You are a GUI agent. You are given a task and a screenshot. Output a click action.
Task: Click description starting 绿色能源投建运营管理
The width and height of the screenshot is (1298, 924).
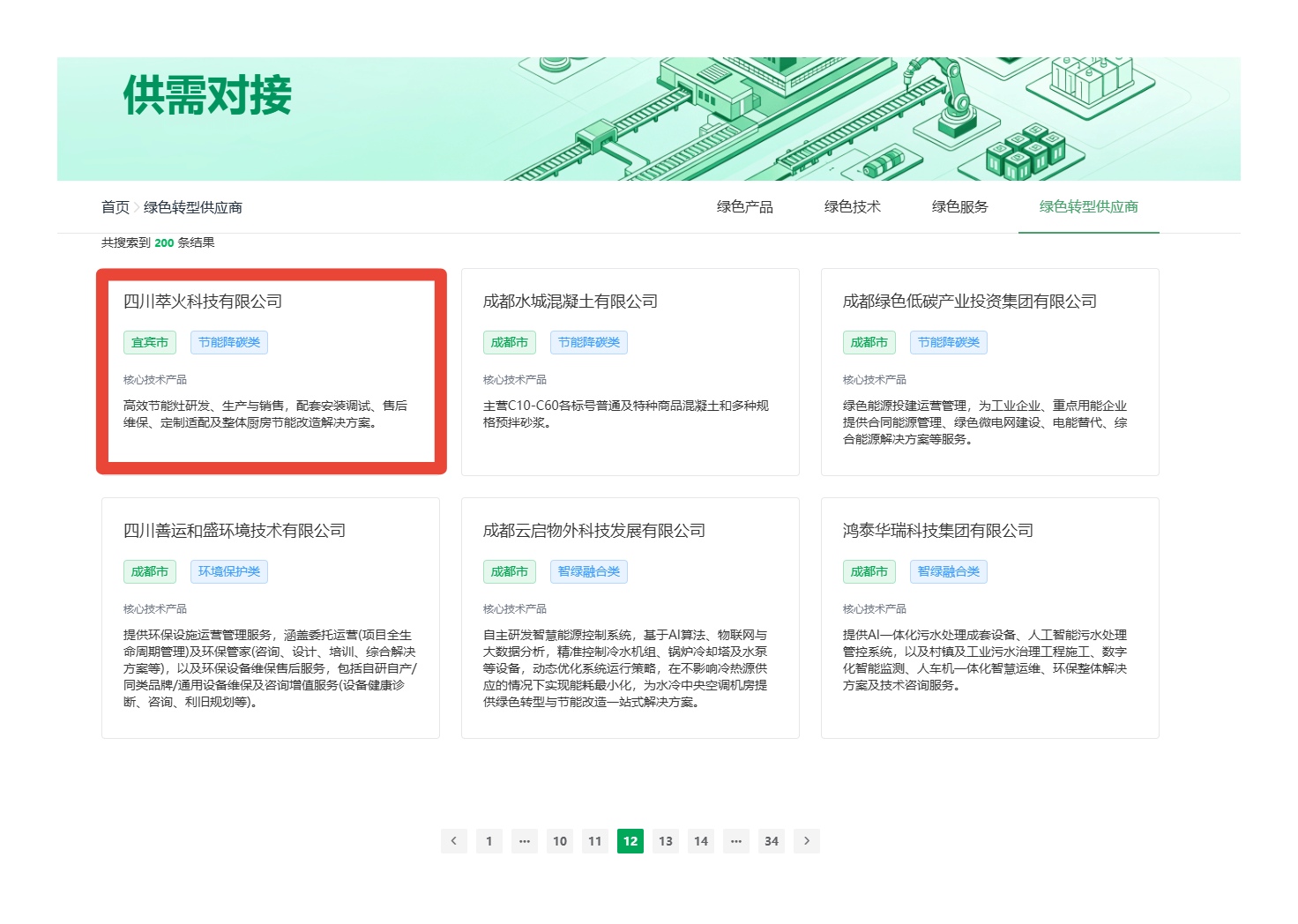(x=985, y=422)
